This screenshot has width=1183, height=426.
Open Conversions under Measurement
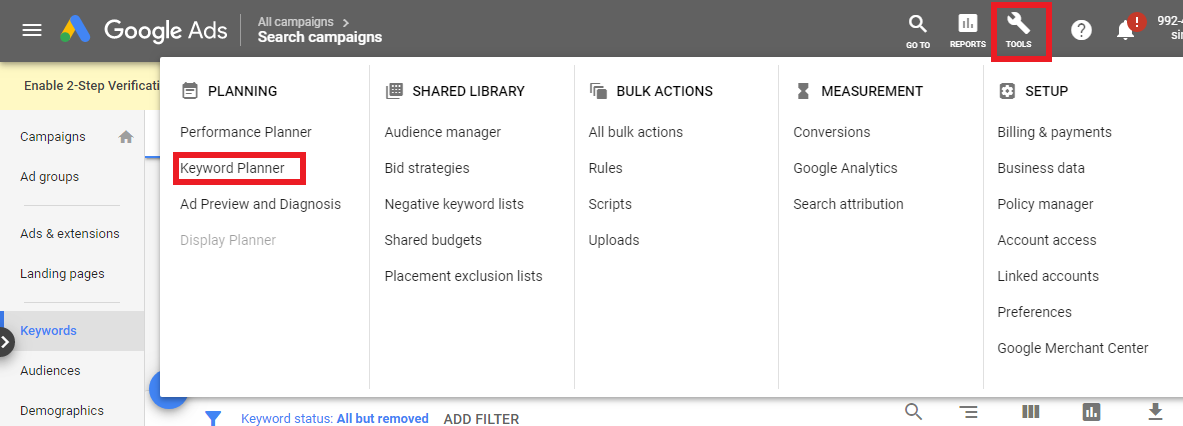click(x=831, y=132)
